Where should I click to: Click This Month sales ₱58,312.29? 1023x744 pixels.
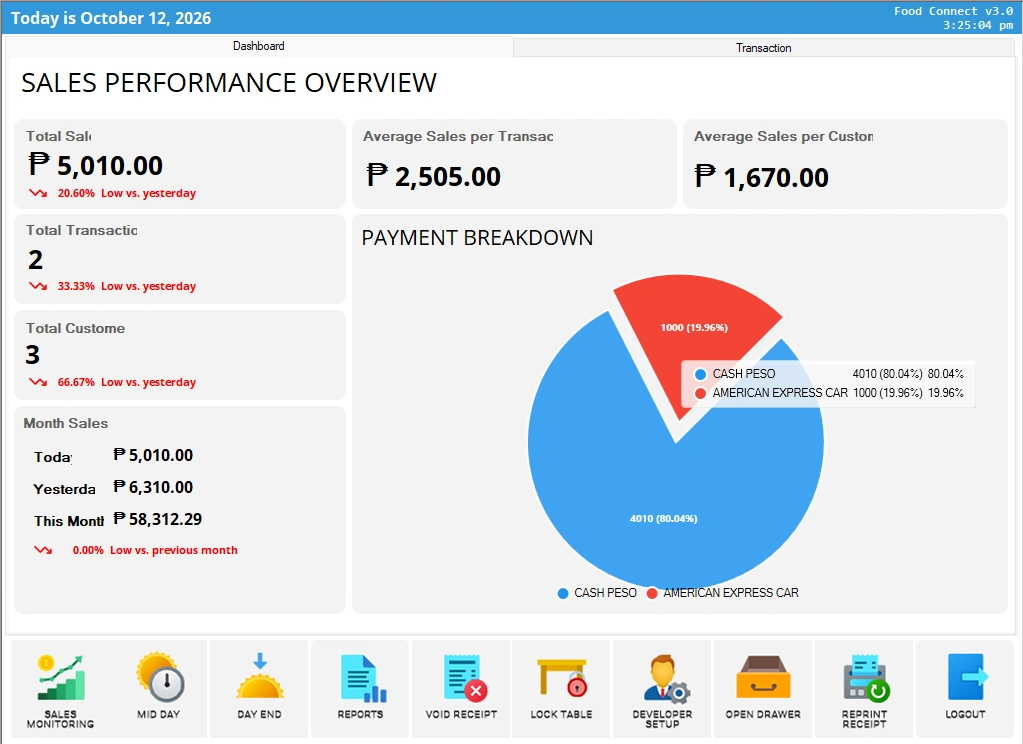click(158, 519)
